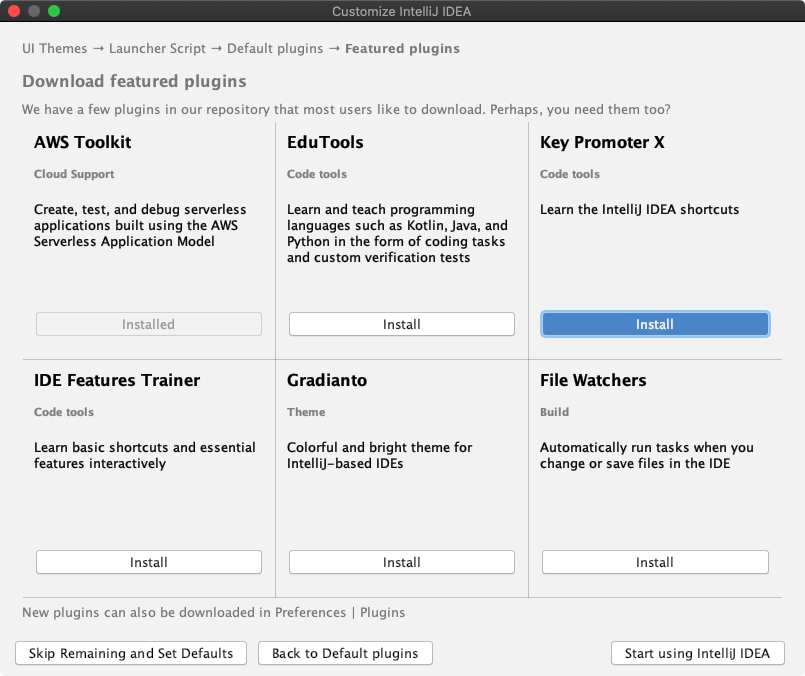Click the AWS Toolkit title
Viewport: 805px width, 676px height.
point(83,142)
